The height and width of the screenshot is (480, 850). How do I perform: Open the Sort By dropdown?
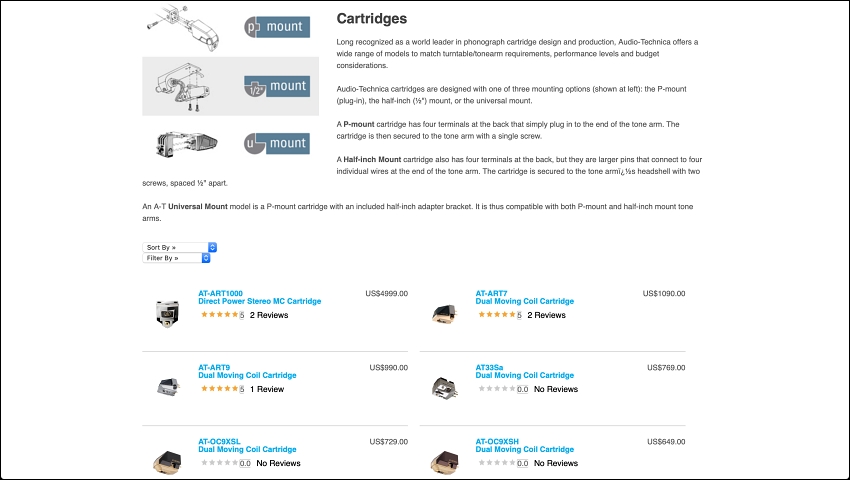179,247
